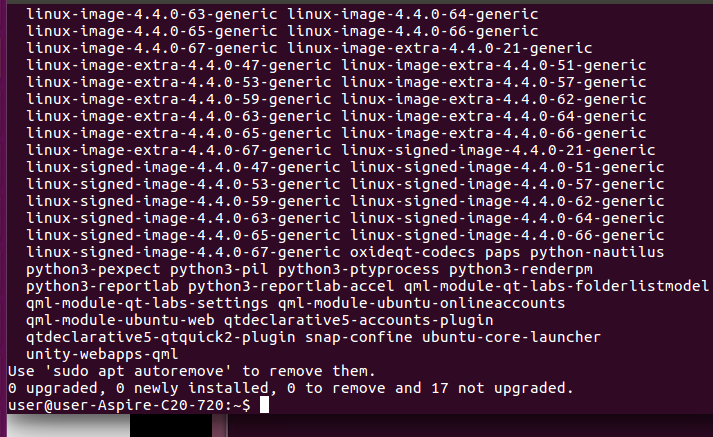Click the python3-reportlab-accel package name

[291, 286]
